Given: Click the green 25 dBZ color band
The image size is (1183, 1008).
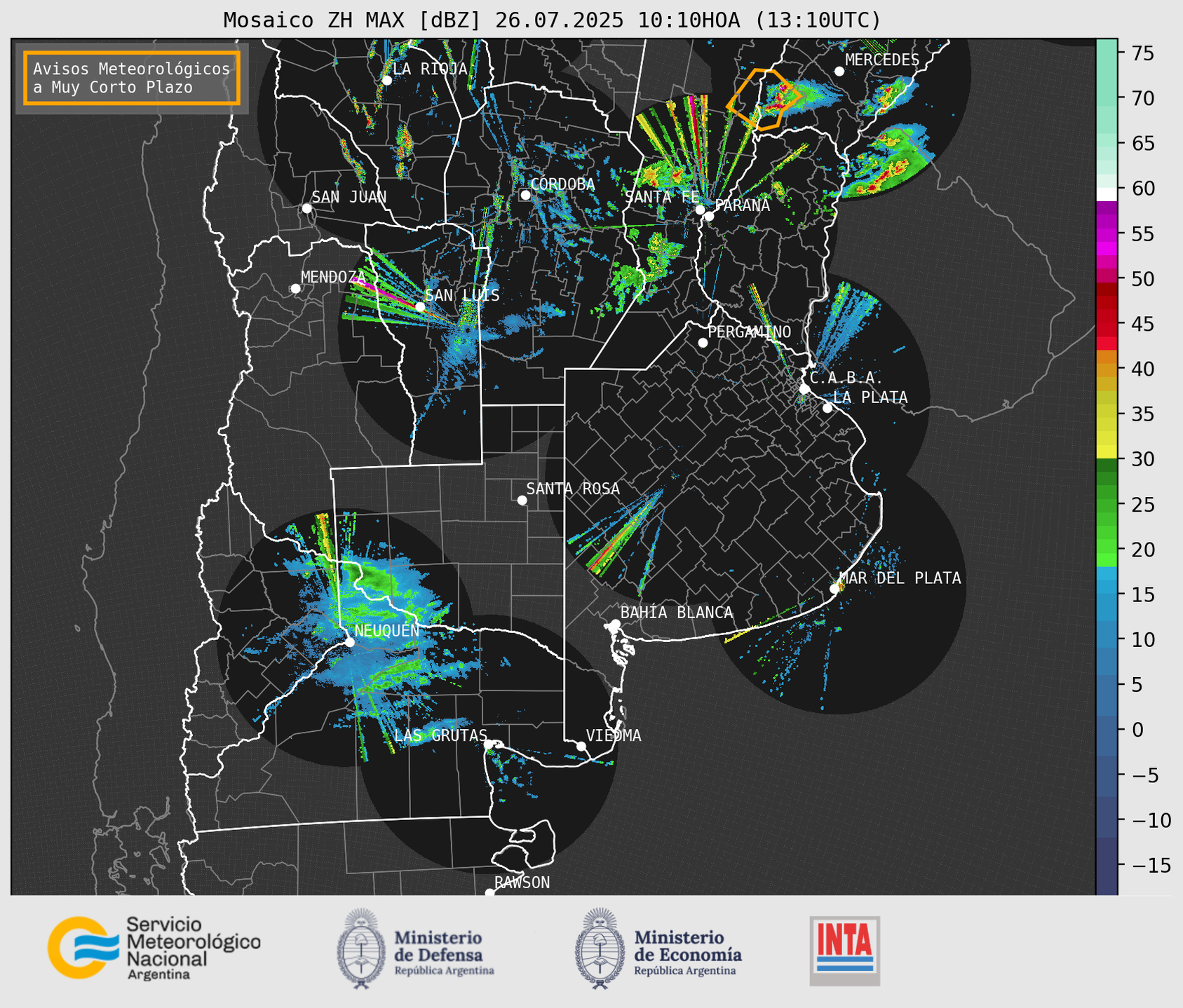Looking at the screenshot, I should point(1107,505).
